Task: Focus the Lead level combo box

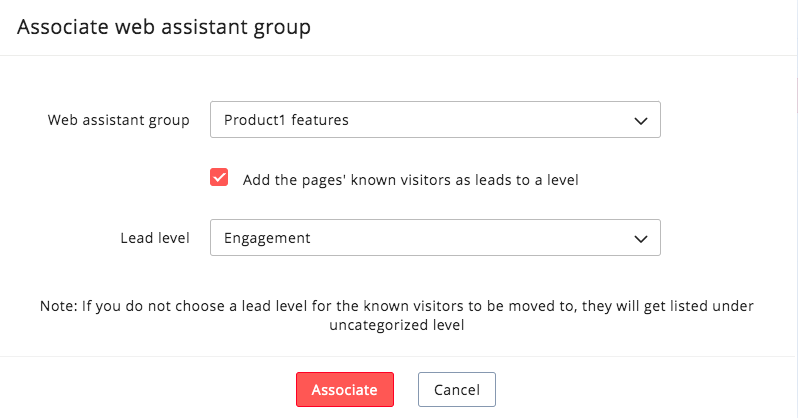Action: [x=435, y=238]
